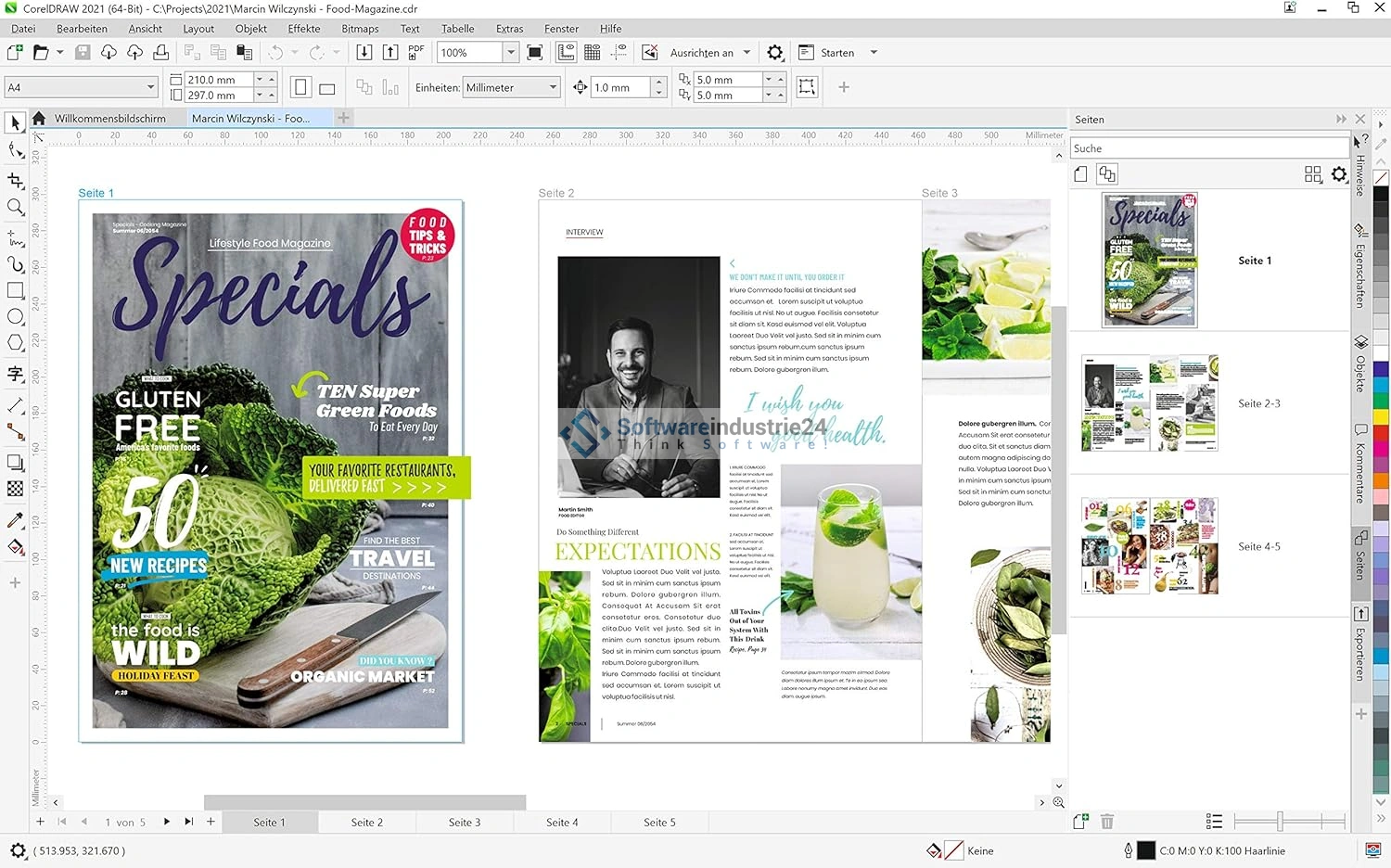Switch page orientation to landscape
Viewport: 1391px width, 868px height.
(327, 88)
